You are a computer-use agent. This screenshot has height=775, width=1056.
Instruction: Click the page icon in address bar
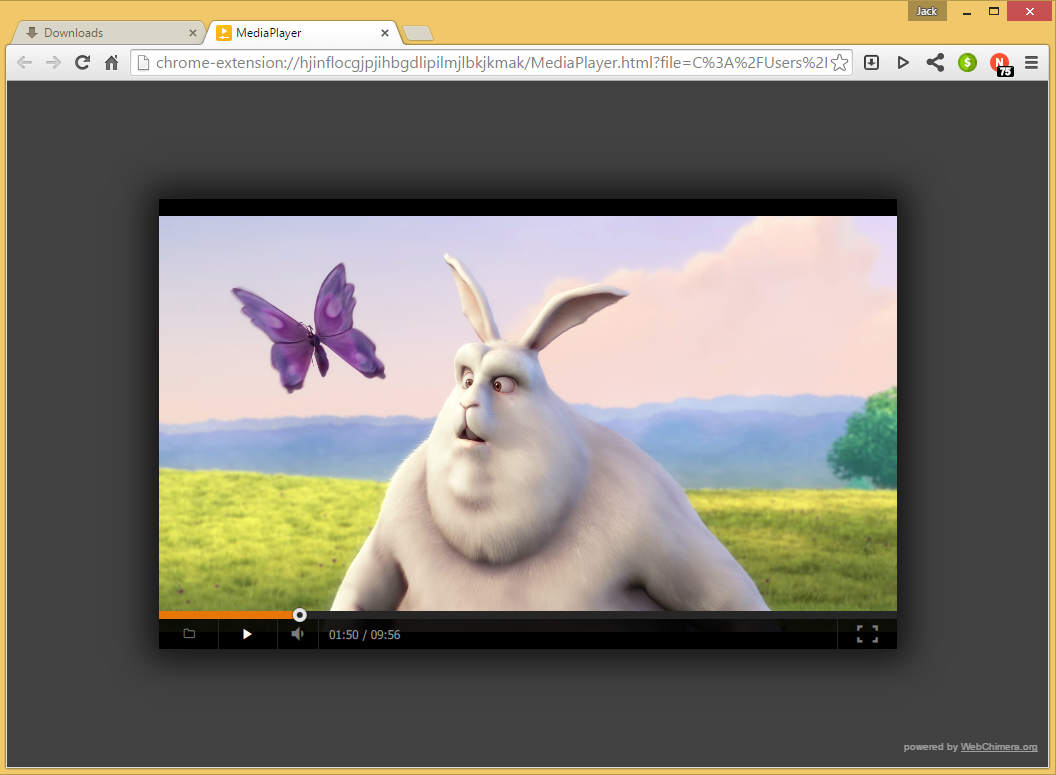[x=143, y=63]
